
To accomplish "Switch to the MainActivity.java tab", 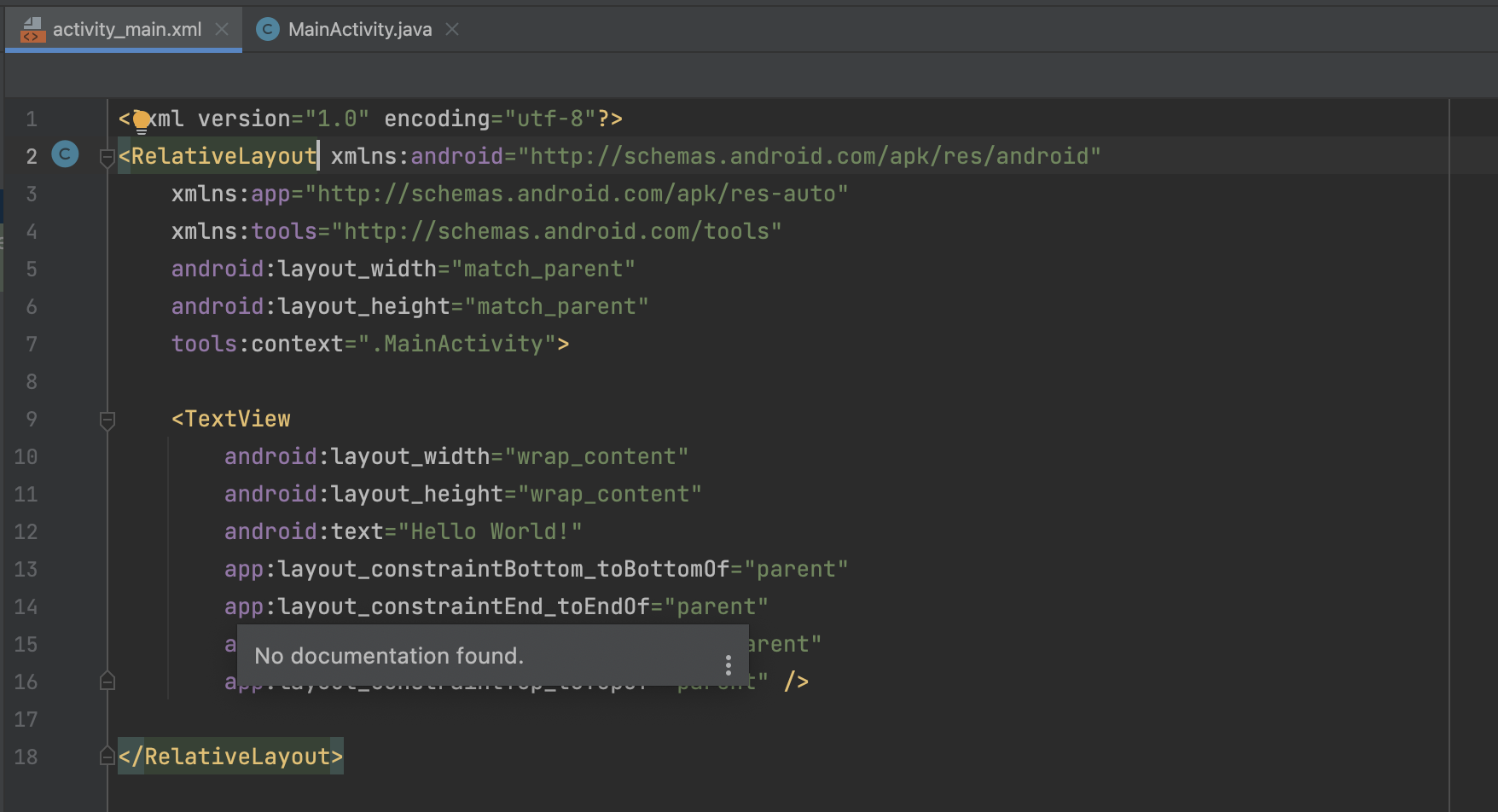I will point(359,30).
